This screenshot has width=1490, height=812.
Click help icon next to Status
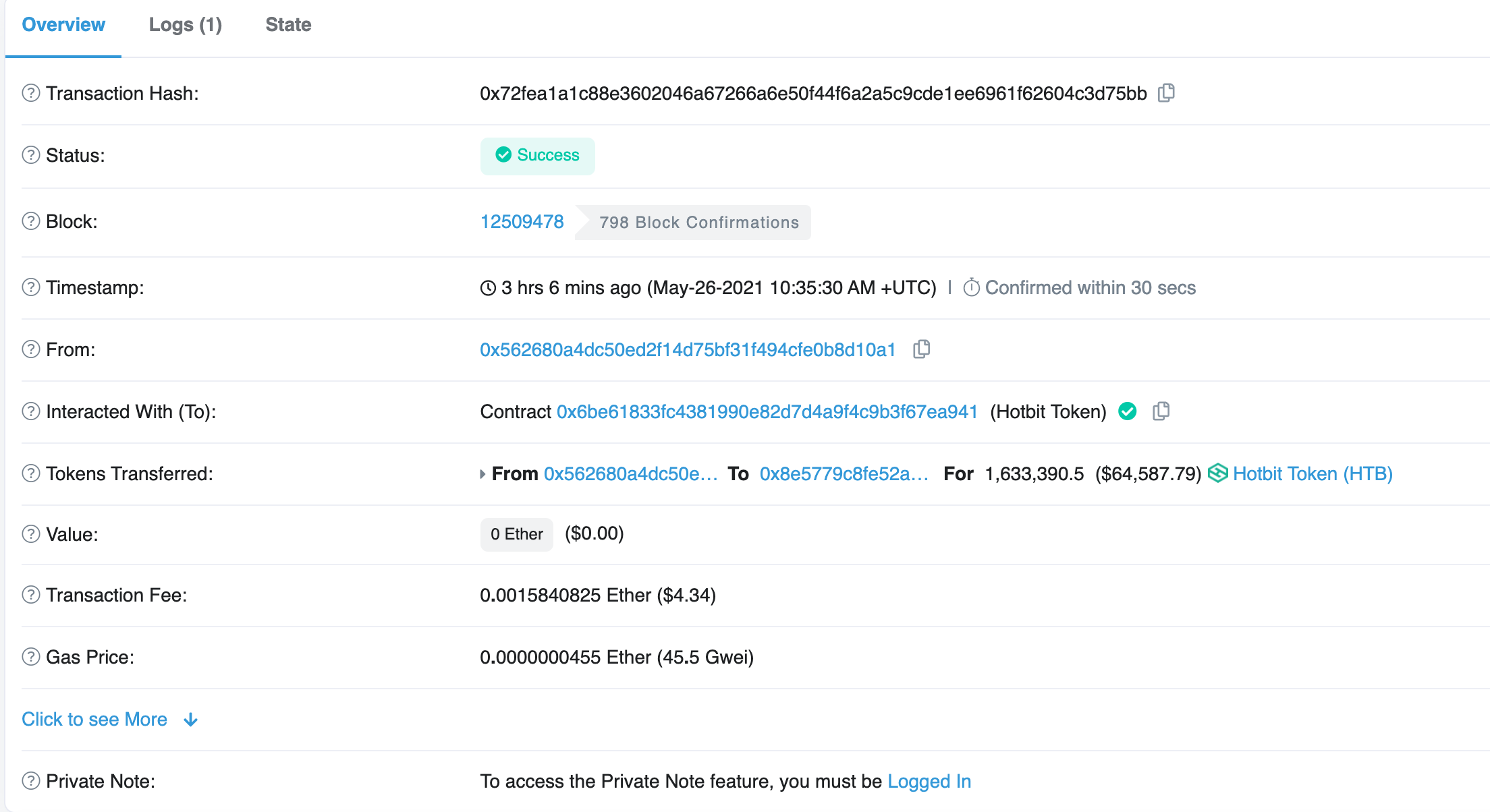tap(31, 155)
